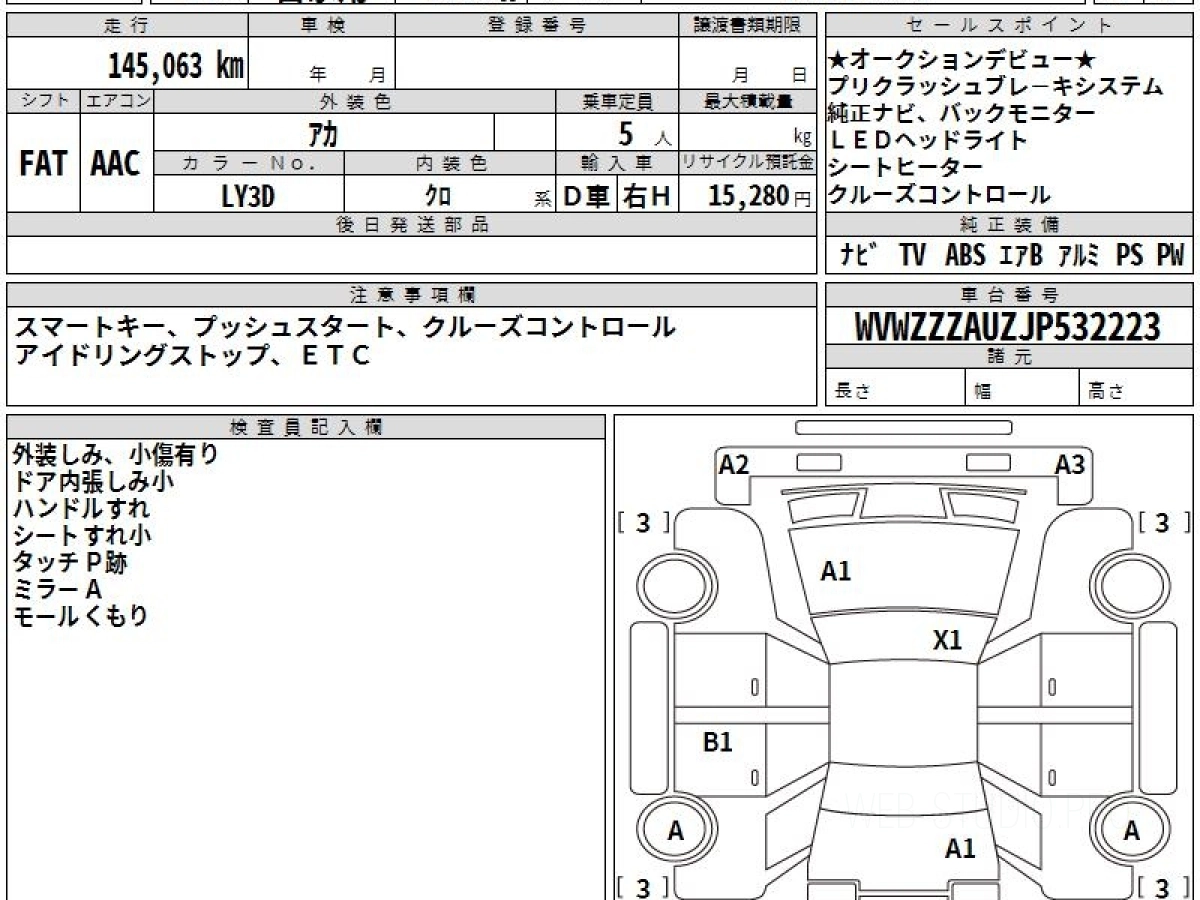Click the ハンドルすれ note
Viewport: 1200px width, 900px height.
click(x=81, y=508)
